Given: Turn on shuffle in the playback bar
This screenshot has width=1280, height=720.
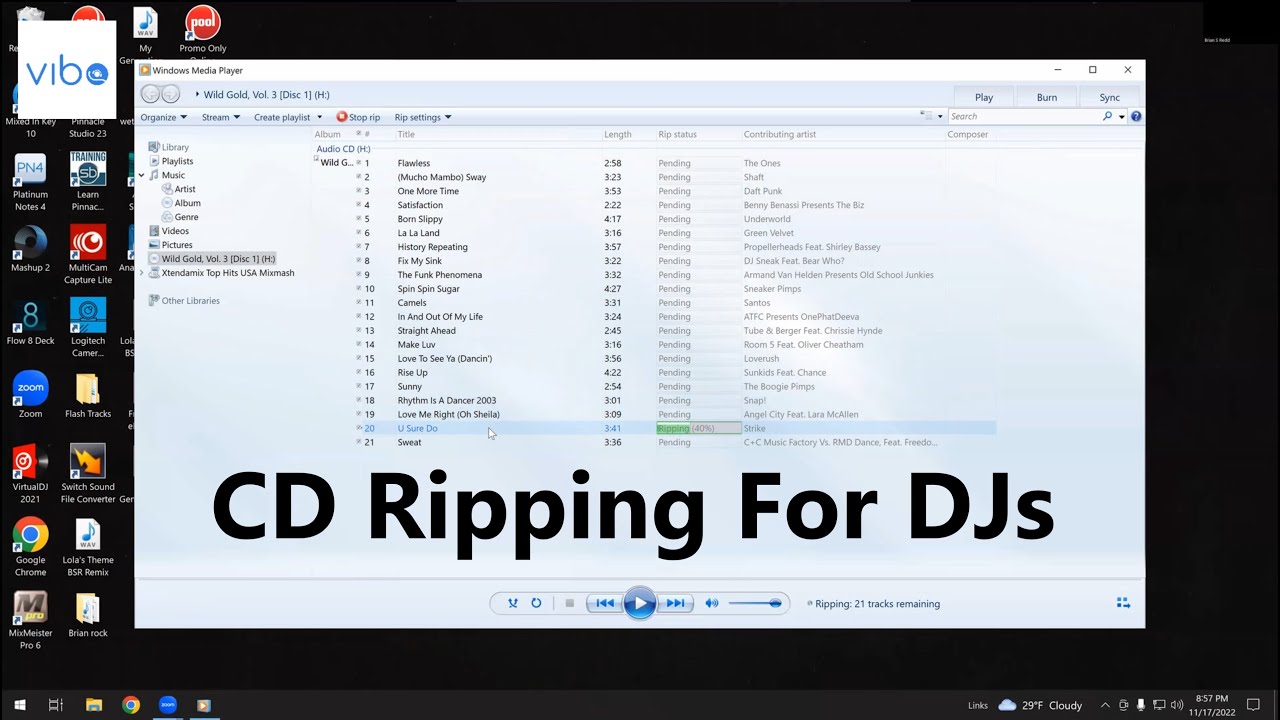Looking at the screenshot, I should pos(513,603).
